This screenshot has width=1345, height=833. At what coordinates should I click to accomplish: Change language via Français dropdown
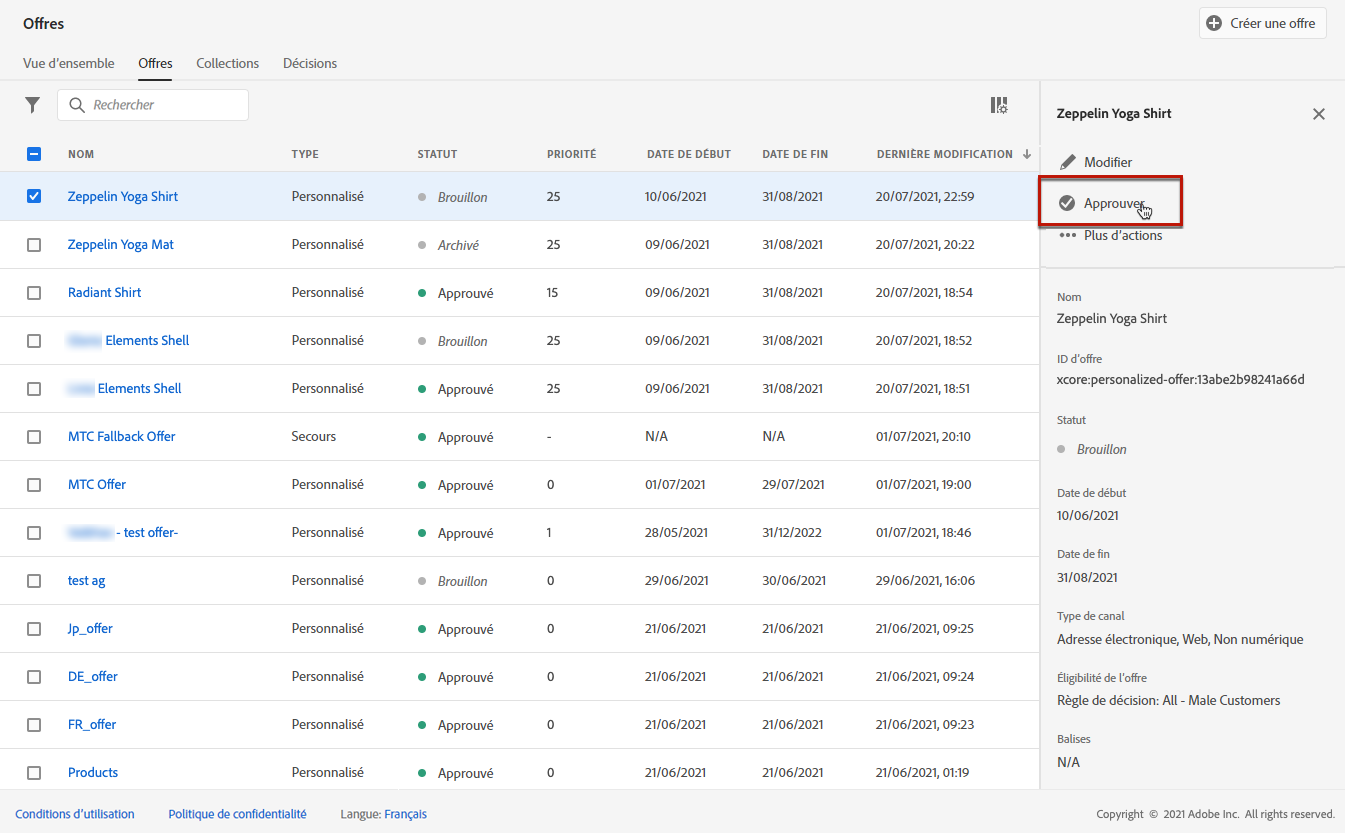point(405,814)
